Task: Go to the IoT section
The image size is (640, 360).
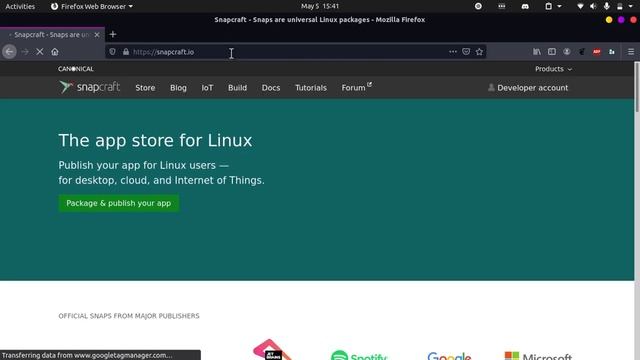Action: (207, 88)
